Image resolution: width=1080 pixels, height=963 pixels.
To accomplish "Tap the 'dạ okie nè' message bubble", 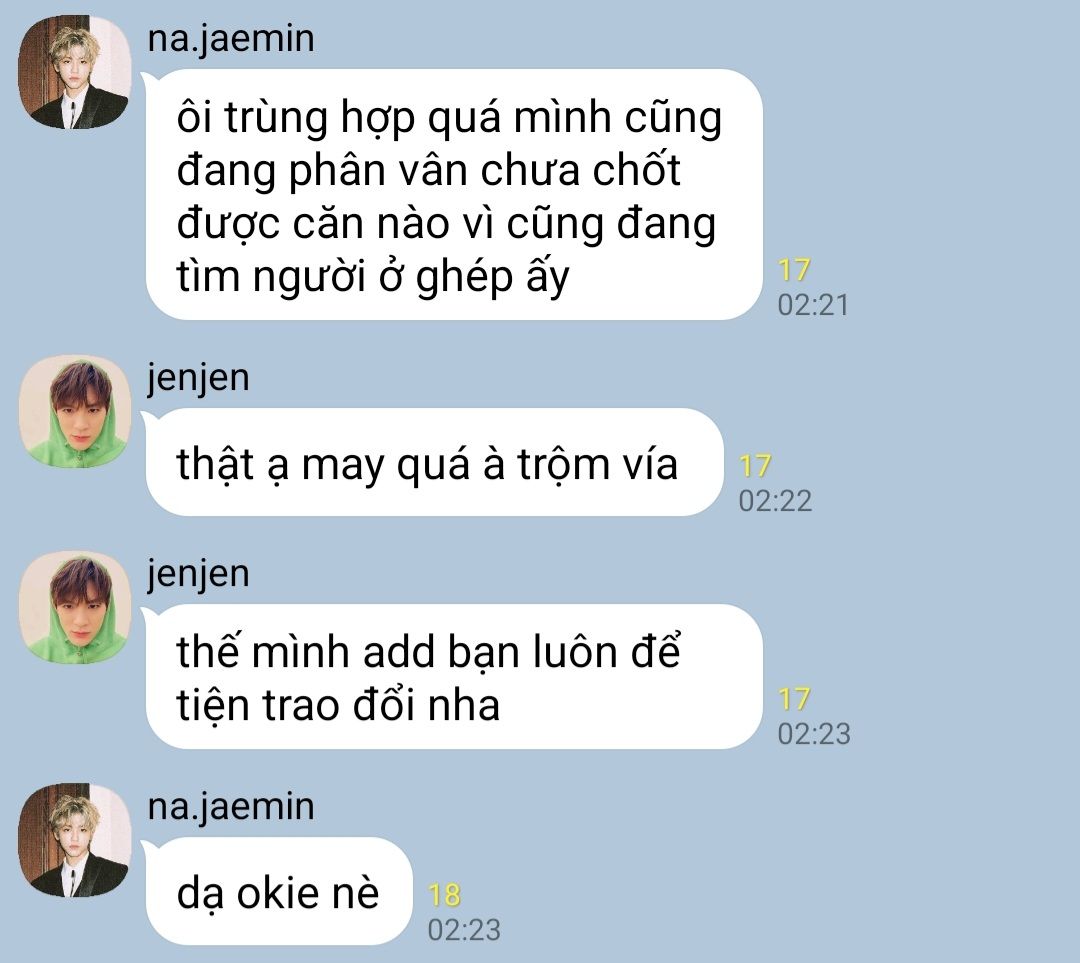I will click(279, 891).
